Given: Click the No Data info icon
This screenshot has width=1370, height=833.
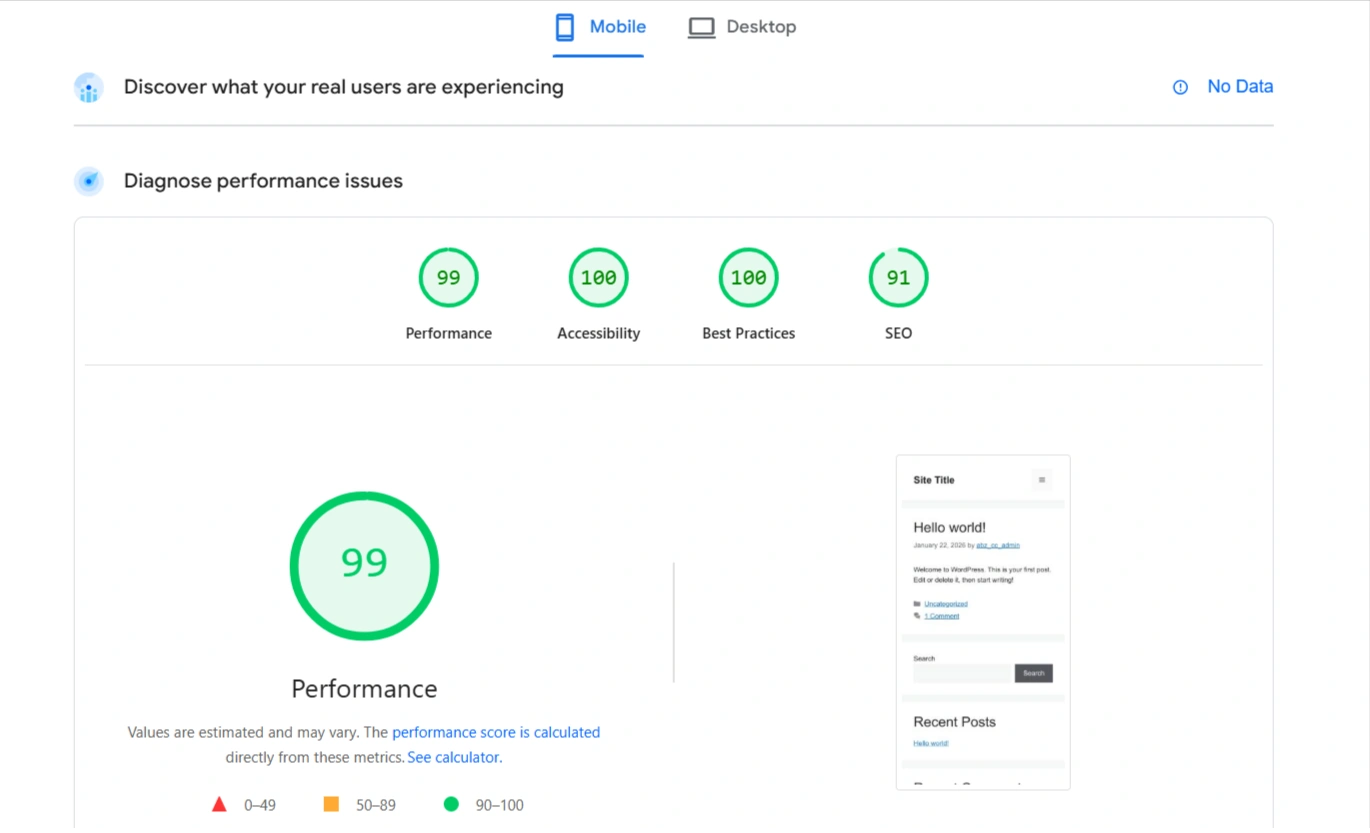Looking at the screenshot, I should point(1180,87).
